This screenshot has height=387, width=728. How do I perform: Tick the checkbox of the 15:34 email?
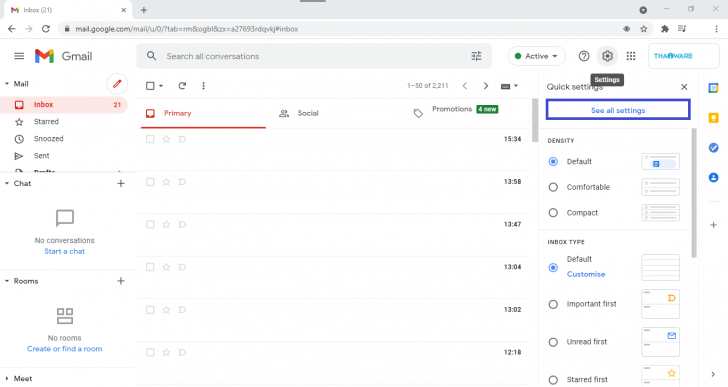(x=150, y=139)
